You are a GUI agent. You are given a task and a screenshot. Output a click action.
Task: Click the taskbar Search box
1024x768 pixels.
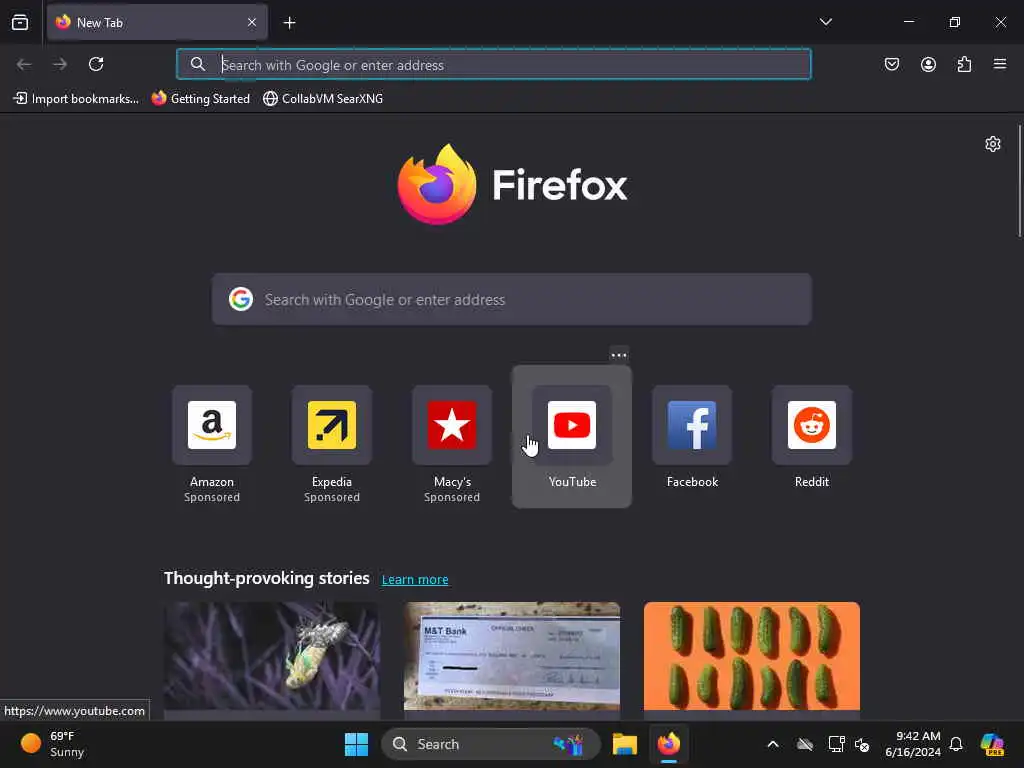click(490, 744)
